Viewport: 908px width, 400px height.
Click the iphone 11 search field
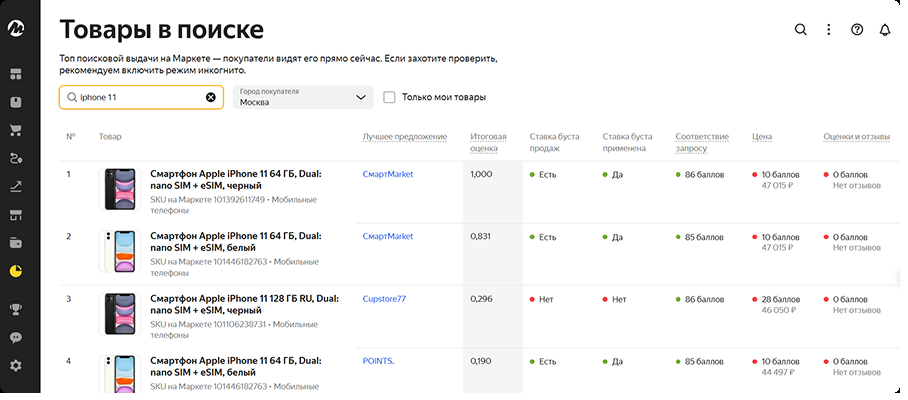(x=141, y=97)
